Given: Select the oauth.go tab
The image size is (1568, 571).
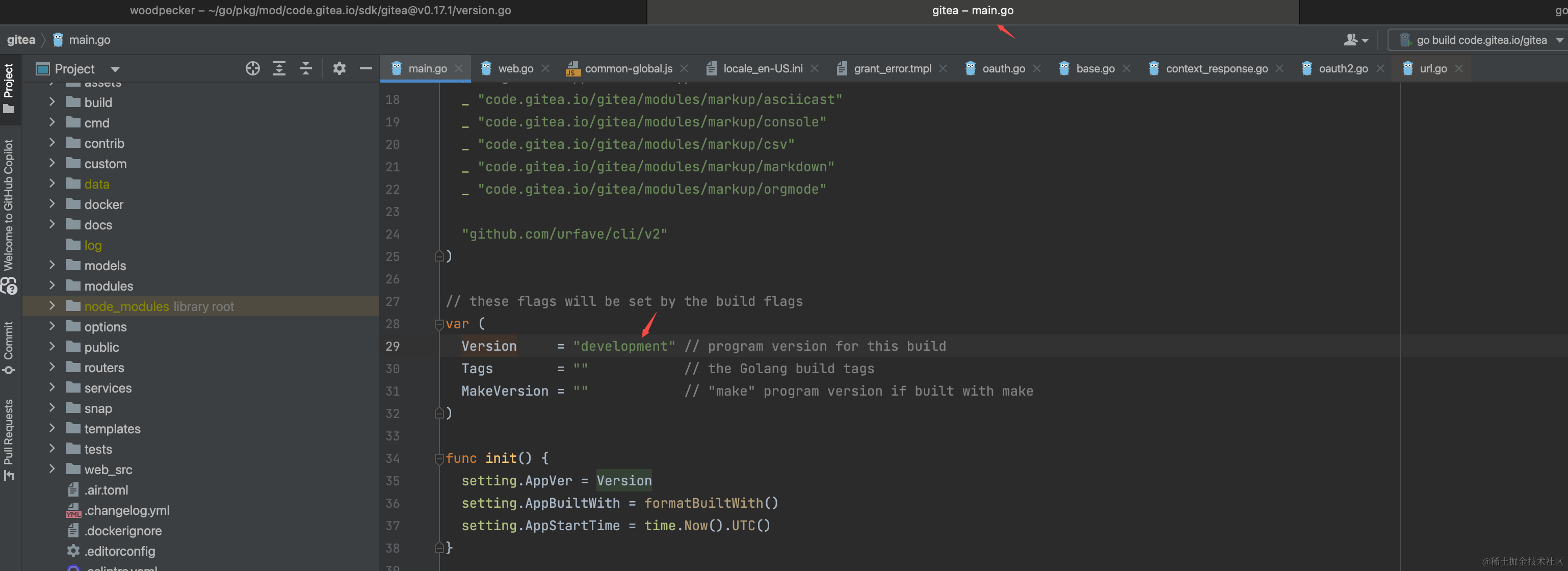Looking at the screenshot, I should pos(1001,68).
